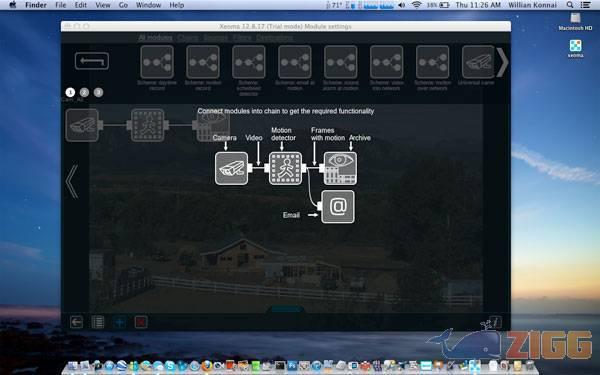600x375 pixels.
Task: Add the Scheme: motion record module
Action: (x=203, y=62)
